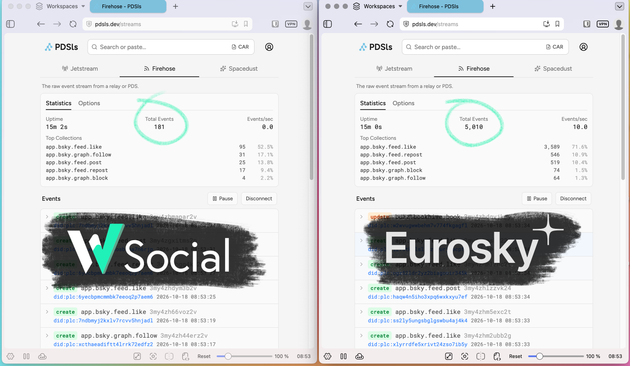Viewport: 630px width, 366px height.
Task: Open Workspaces icon in left window
Action: 39,6
